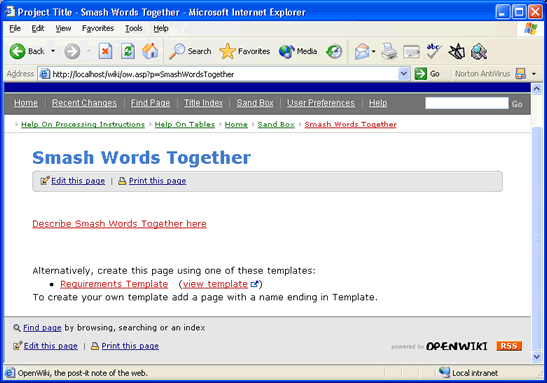
Task: Click the research toolbar icon at far right
Action: point(479,52)
